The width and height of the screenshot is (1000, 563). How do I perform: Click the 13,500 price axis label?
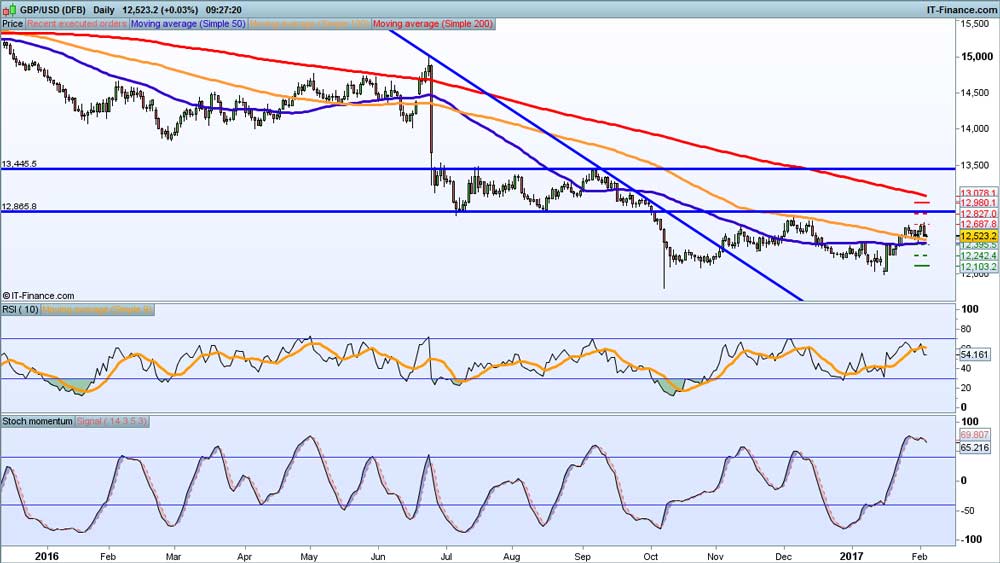[x=975, y=165]
